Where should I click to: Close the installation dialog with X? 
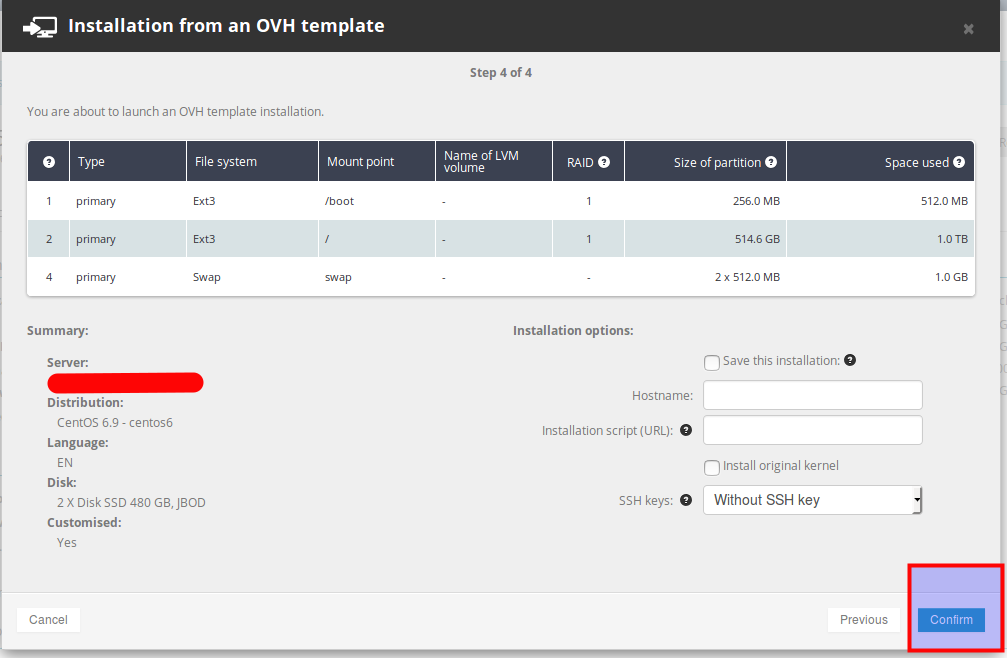click(x=968, y=29)
